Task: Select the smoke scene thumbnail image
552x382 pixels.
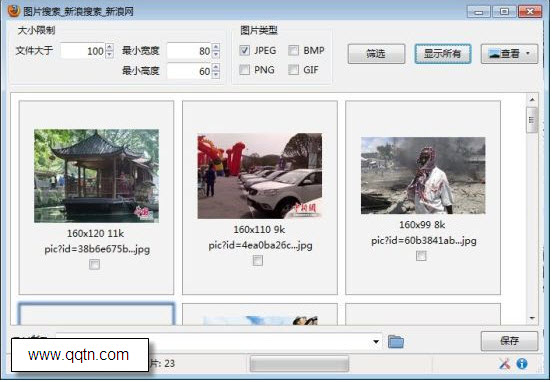Action: (423, 175)
